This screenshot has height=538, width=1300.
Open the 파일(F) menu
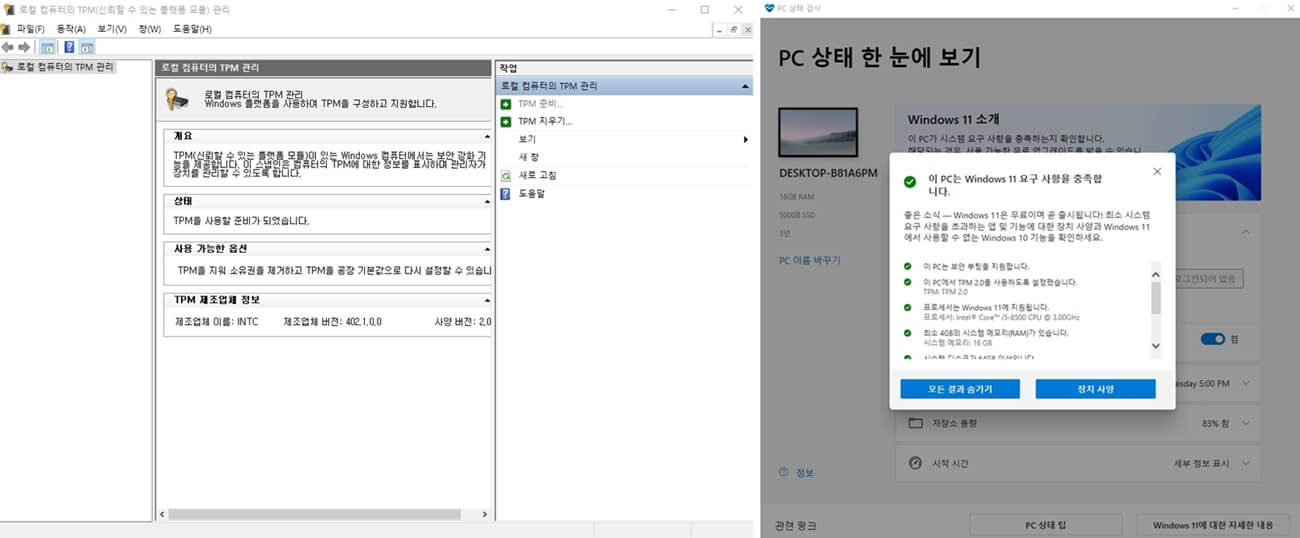tap(30, 29)
